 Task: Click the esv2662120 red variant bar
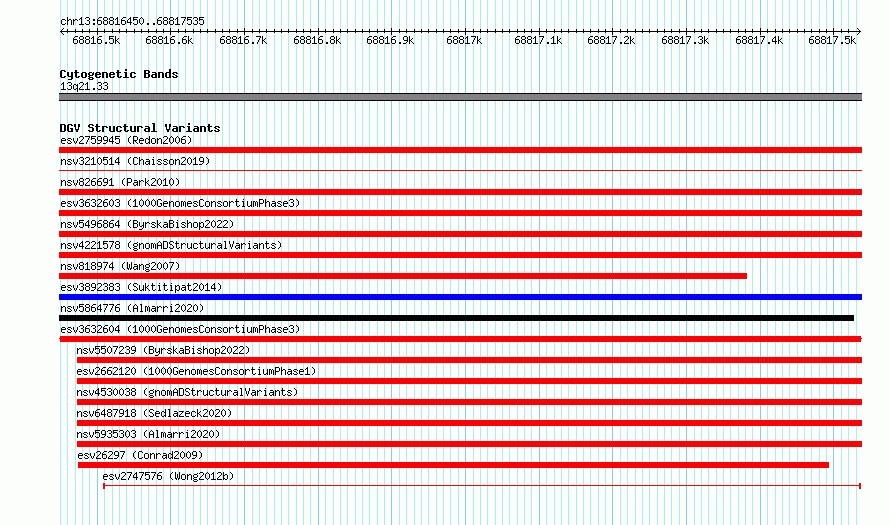469,381
